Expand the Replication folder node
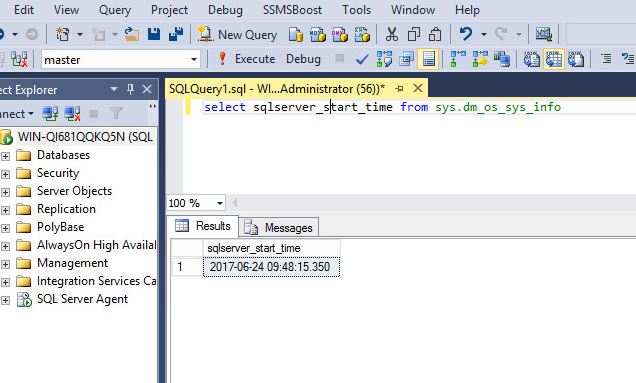 pos(5,210)
